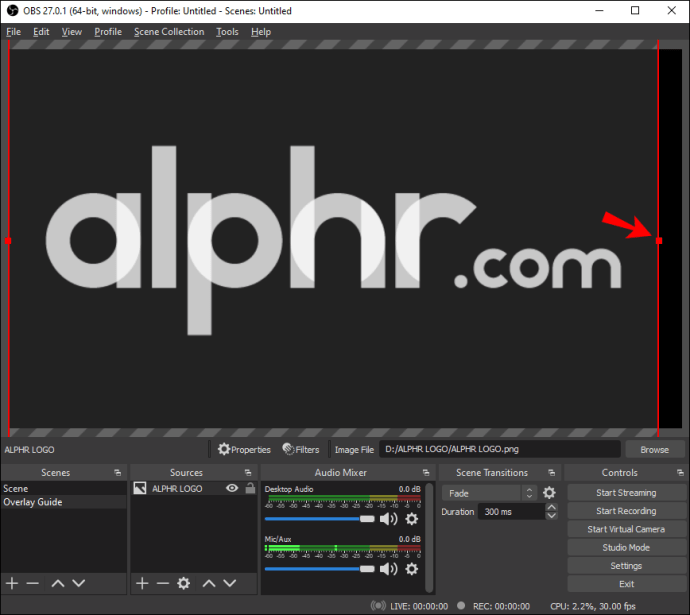Adjust Mic/Aux volume slider
The width and height of the screenshot is (690, 615).
click(x=319, y=569)
